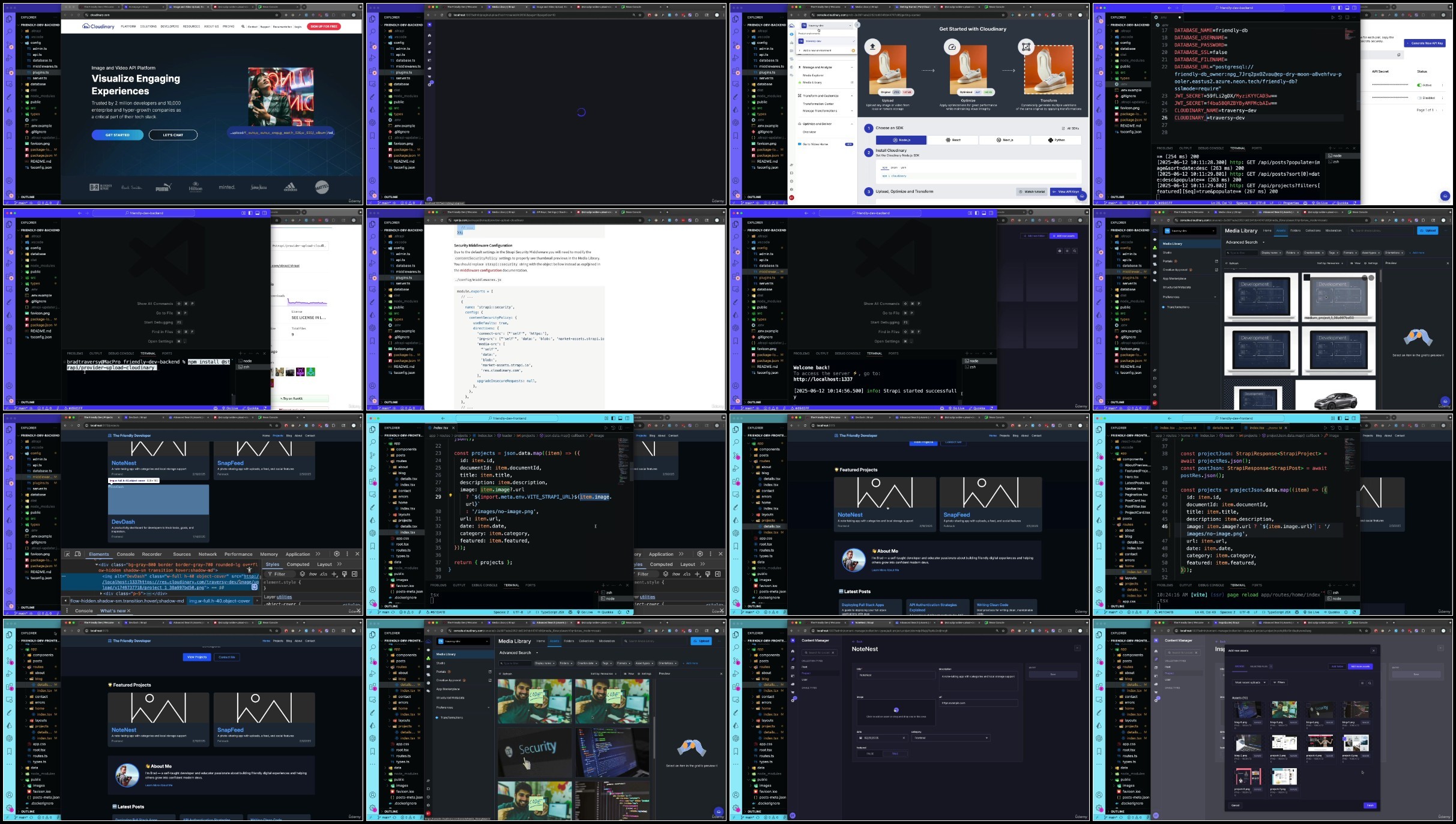Open Strapi Home icon in the loading-spinner frame
Screen dimensions: 1456x824
429,35
